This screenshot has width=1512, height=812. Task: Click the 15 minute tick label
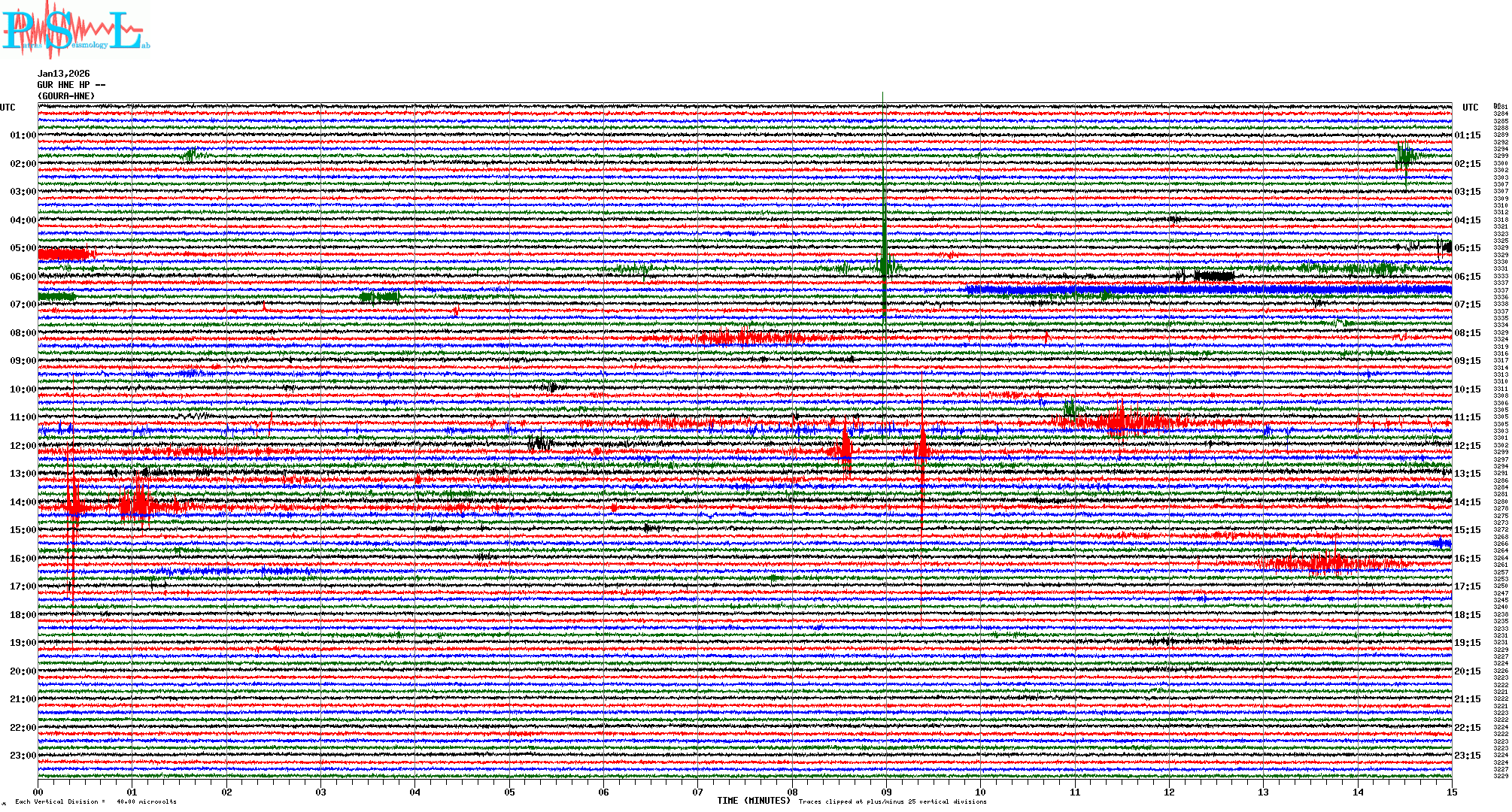pyautogui.click(x=1451, y=792)
